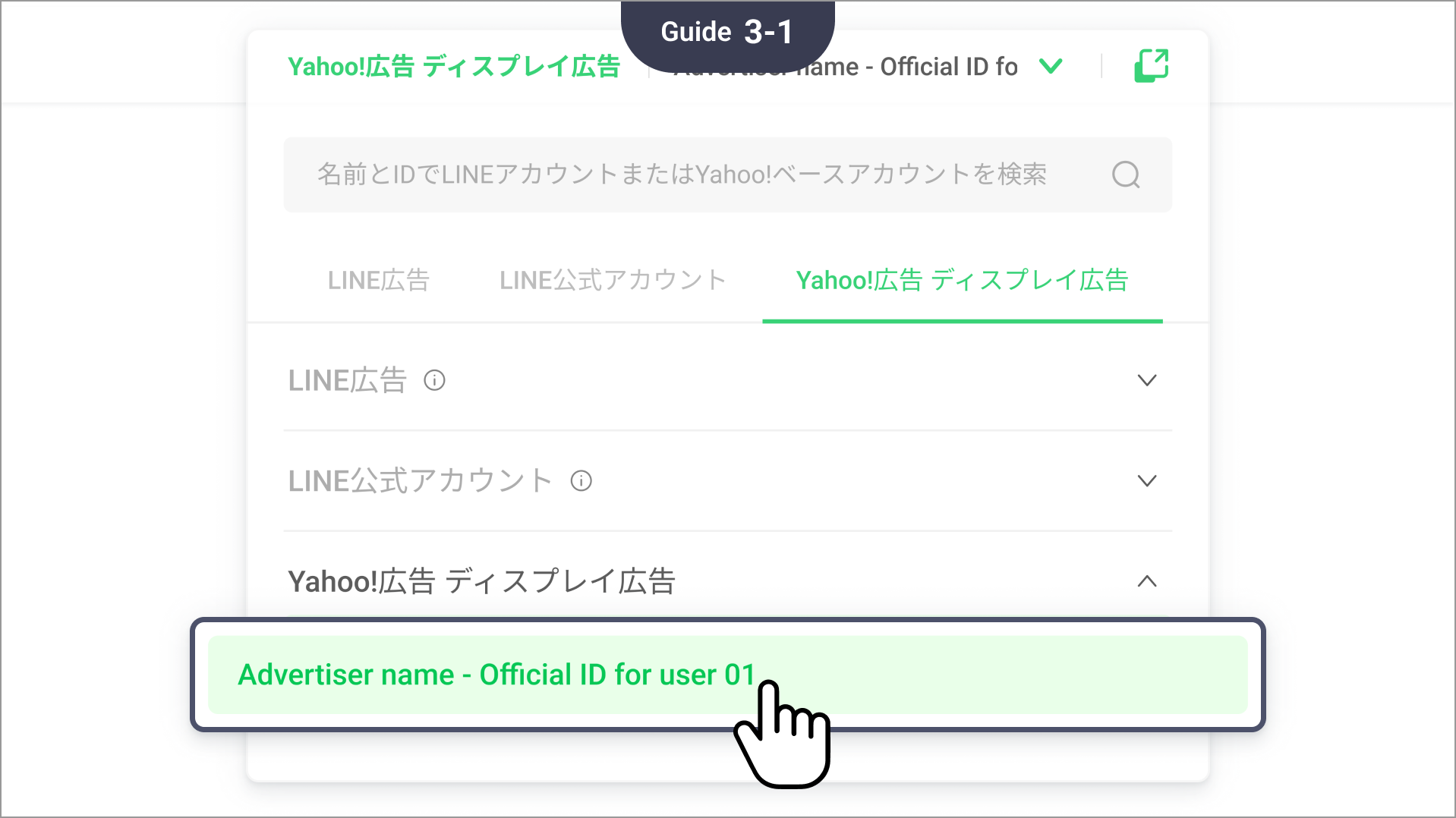
Task: Click the info icon beside LINE広告
Action: [434, 380]
